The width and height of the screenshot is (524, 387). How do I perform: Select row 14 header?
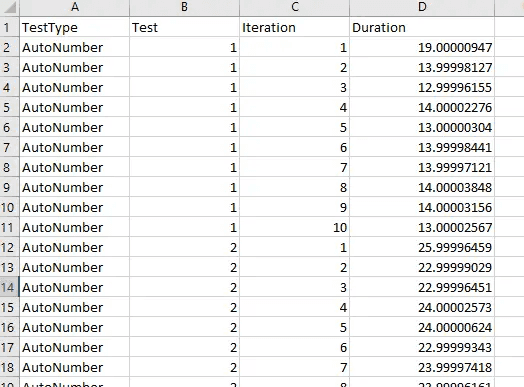(x=9, y=287)
